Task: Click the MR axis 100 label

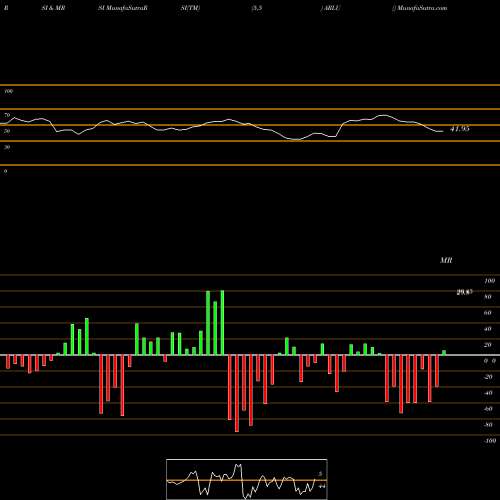Action: [x=490, y=281]
